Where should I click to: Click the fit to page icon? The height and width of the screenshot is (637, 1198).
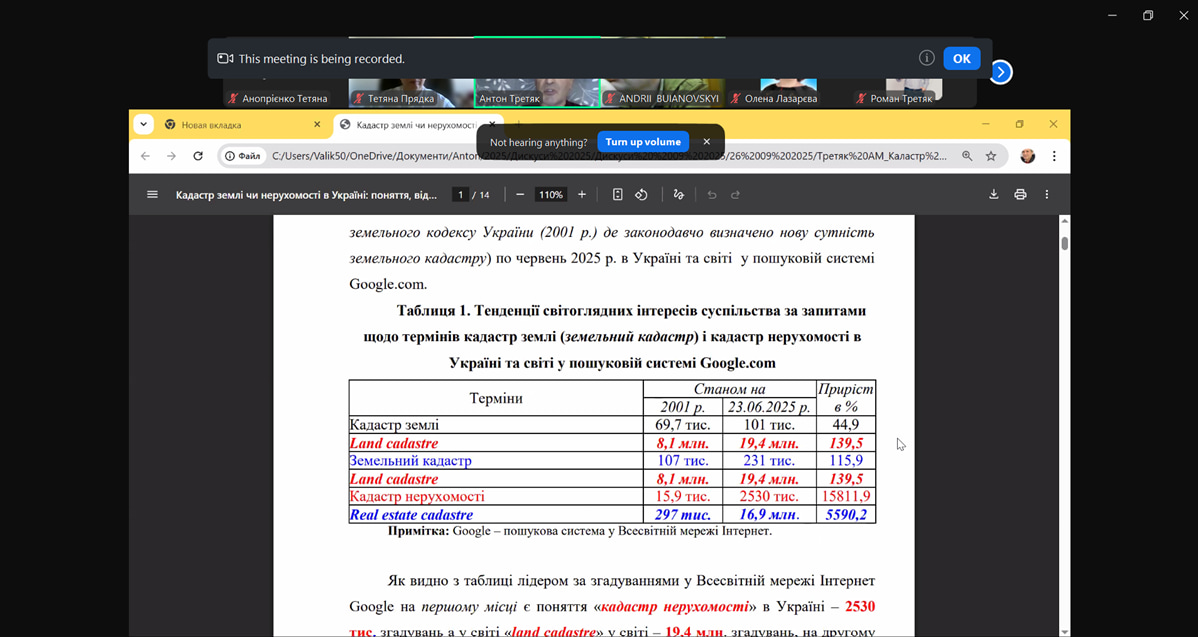click(x=617, y=195)
